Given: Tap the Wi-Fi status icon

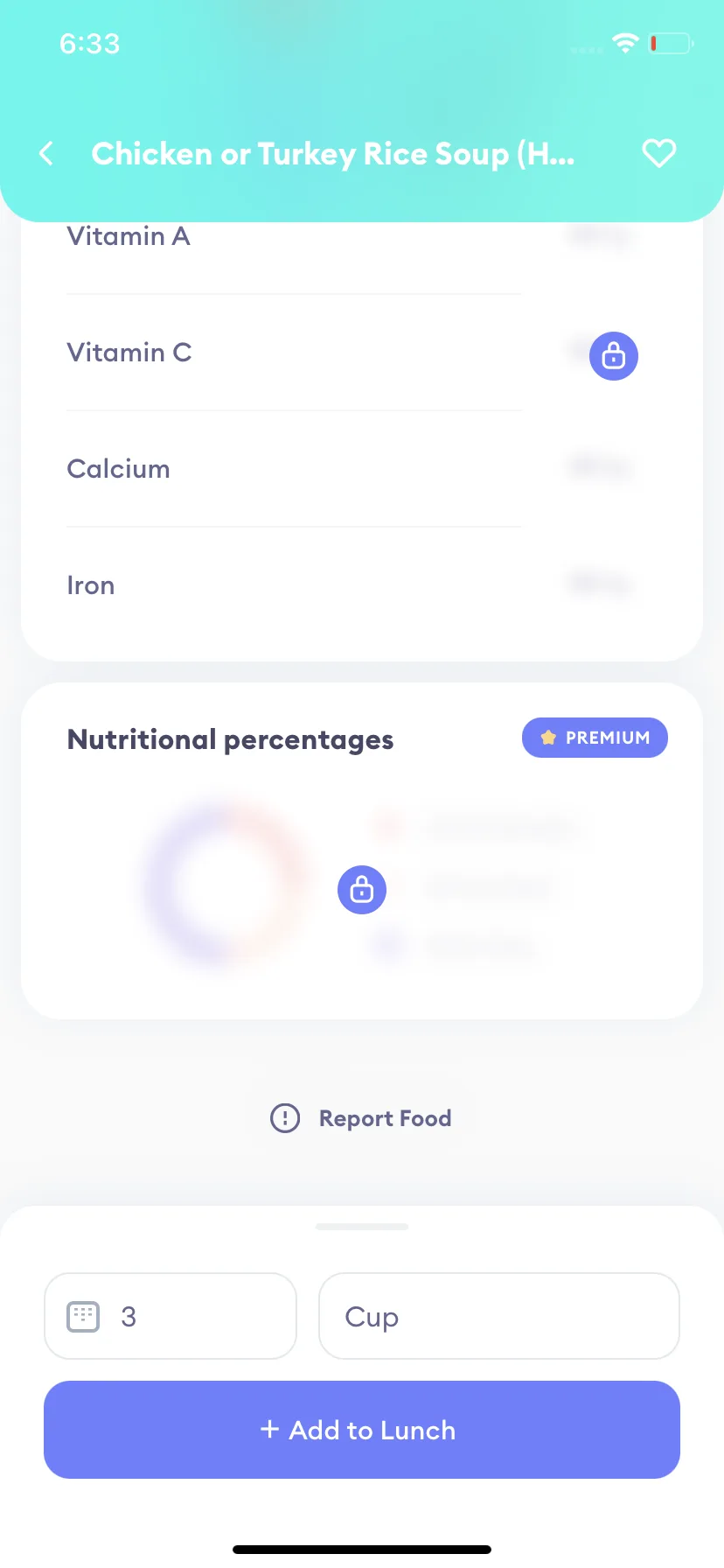Looking at the screenshot, I should 625,43.
